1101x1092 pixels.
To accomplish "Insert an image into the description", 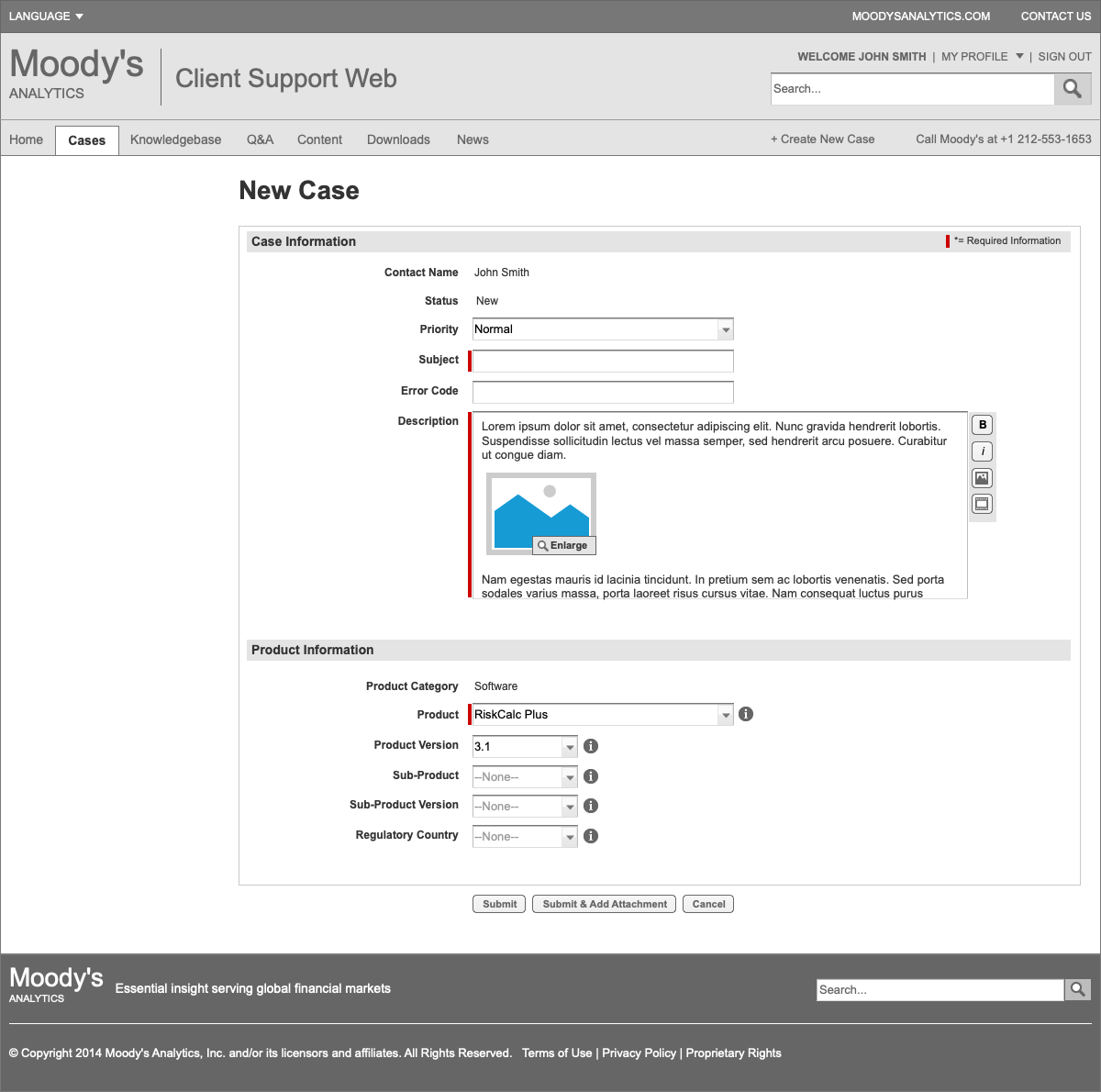I will 982,477.
